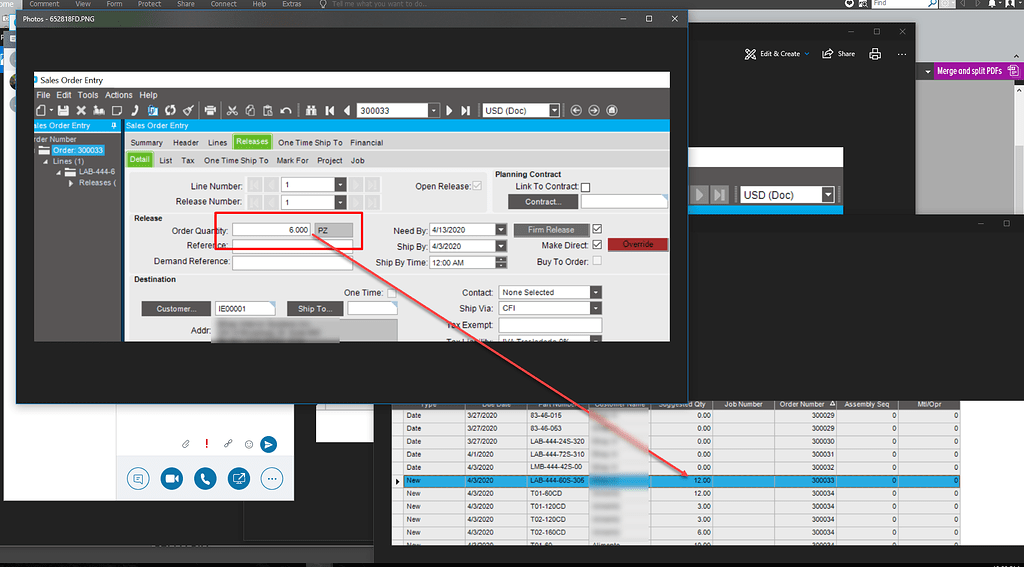
Task: Click the New document icon in Sales Order toolbar
Action: coord(41,110)
